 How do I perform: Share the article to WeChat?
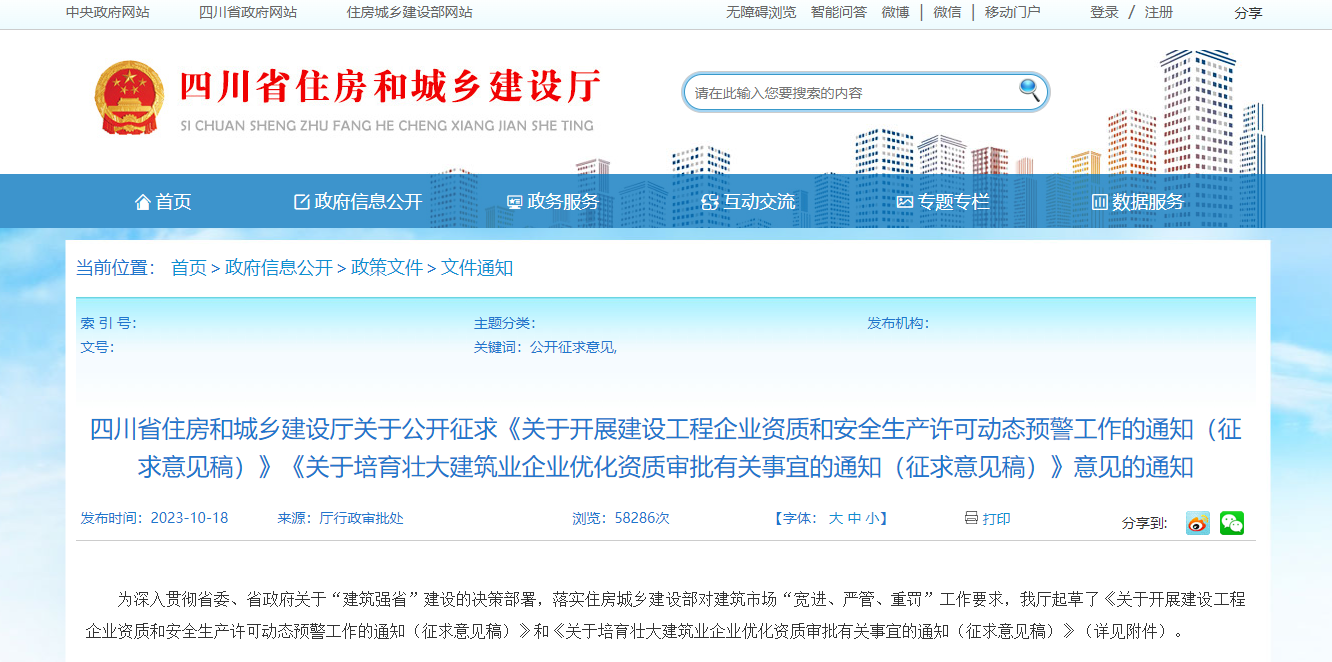click(1231, 523)
